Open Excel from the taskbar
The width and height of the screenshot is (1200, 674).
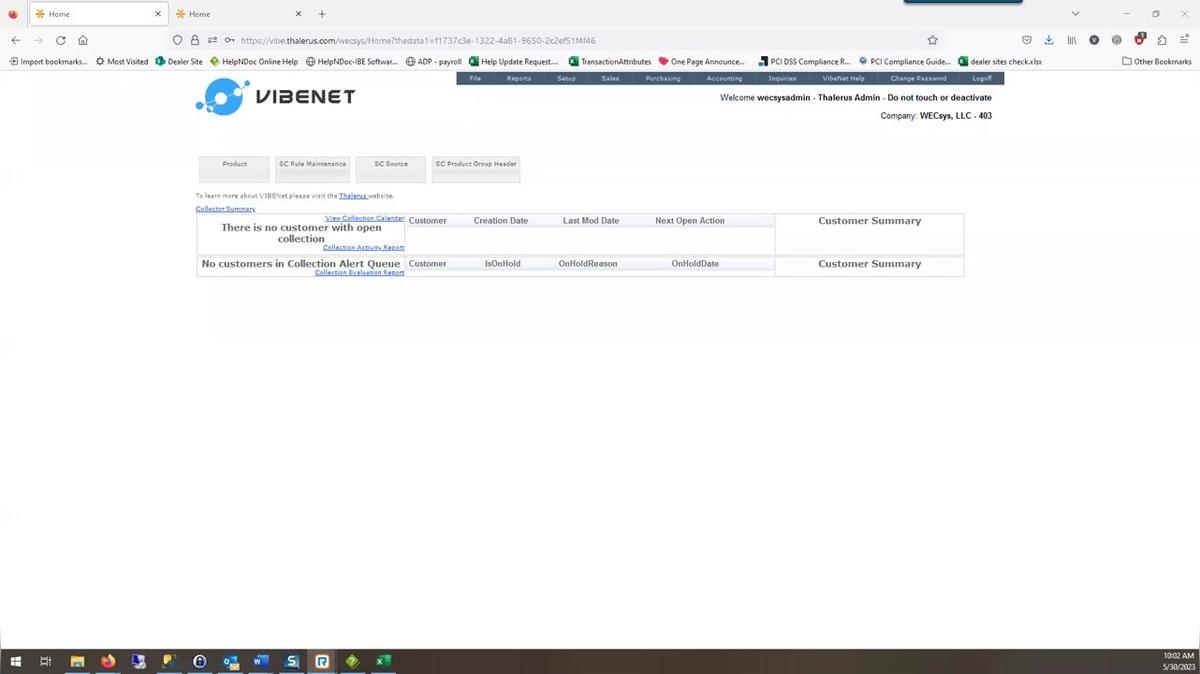coord(382,661)
